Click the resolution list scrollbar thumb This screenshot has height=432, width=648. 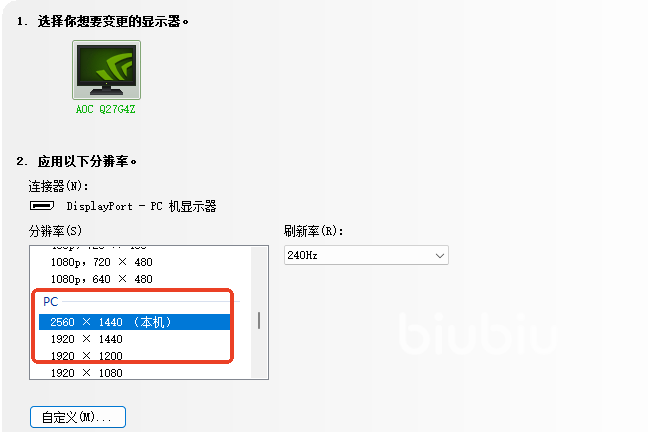(259, 320)
